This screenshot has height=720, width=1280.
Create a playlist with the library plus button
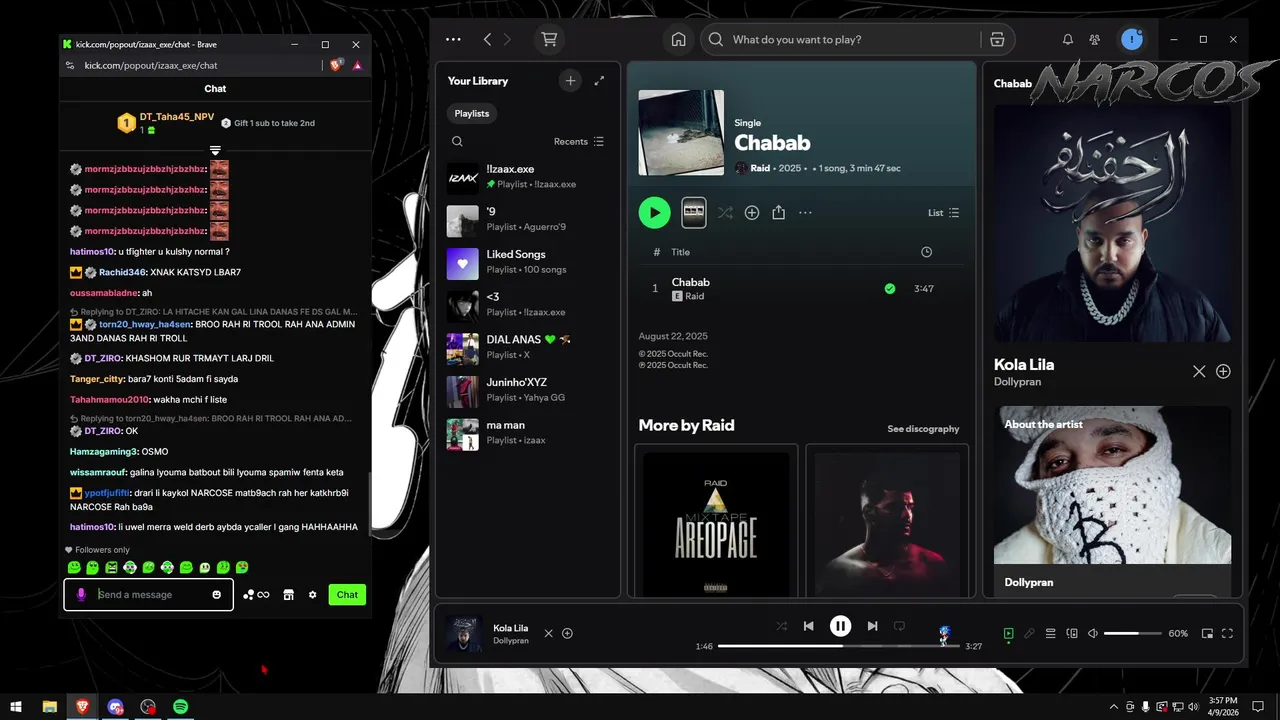pos(570,81)
